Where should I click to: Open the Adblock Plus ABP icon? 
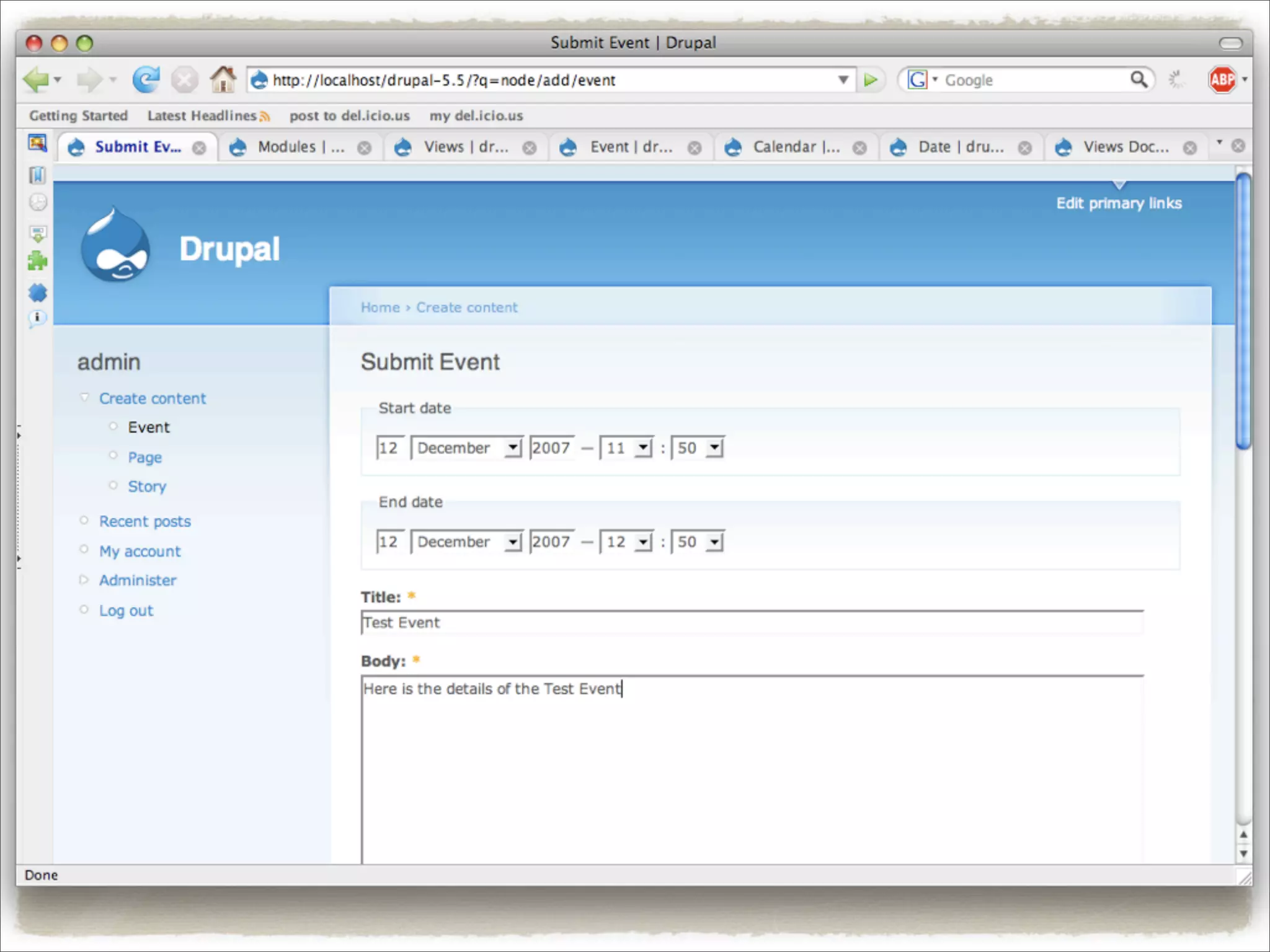click(1222, 79)
